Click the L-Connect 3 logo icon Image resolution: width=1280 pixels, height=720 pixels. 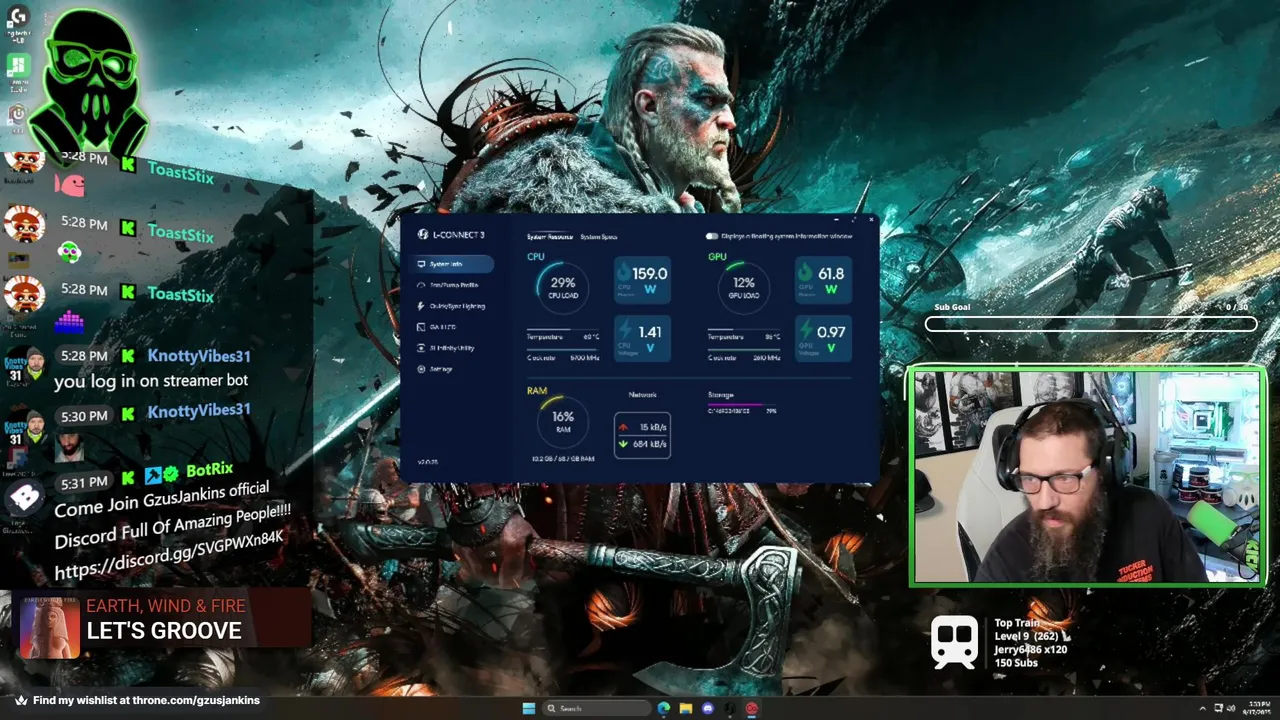423,235
